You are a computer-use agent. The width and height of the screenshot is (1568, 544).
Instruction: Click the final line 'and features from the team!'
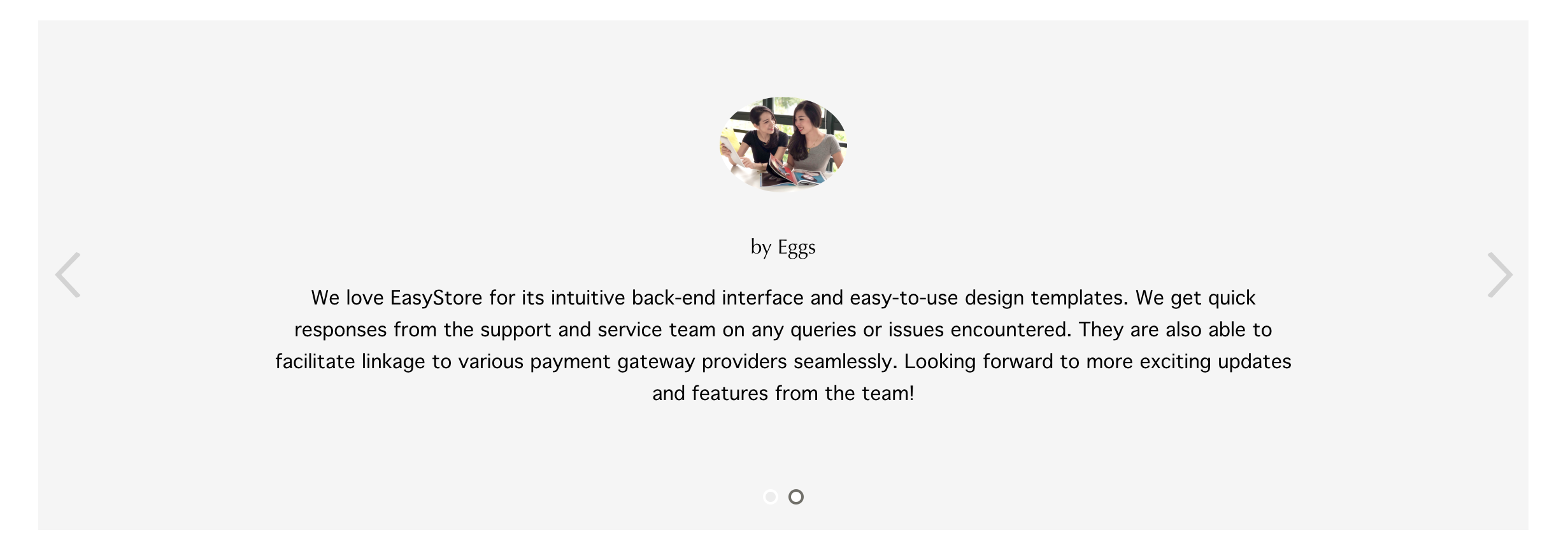(783, 394)
